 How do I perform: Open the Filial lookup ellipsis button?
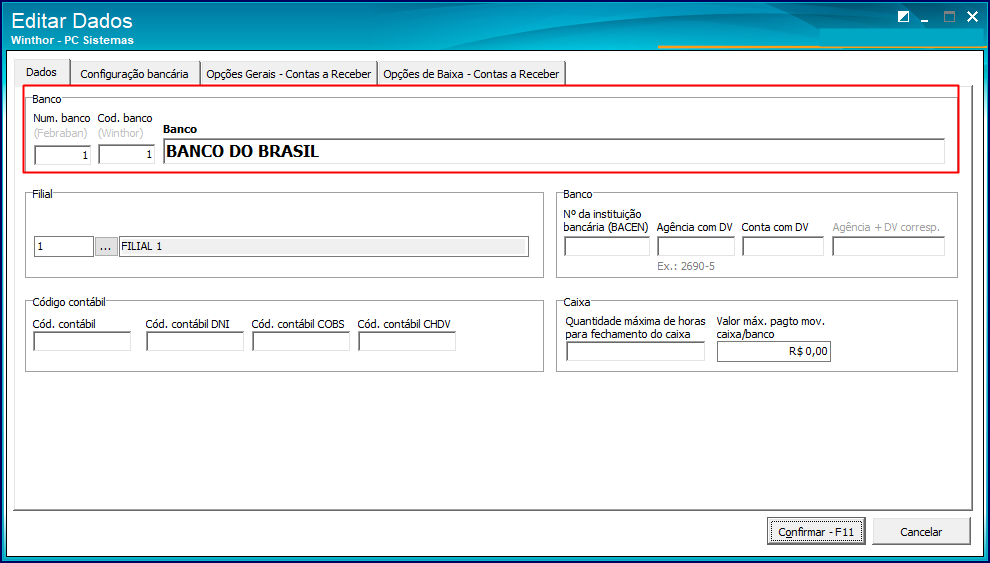(x=106, y=247)
